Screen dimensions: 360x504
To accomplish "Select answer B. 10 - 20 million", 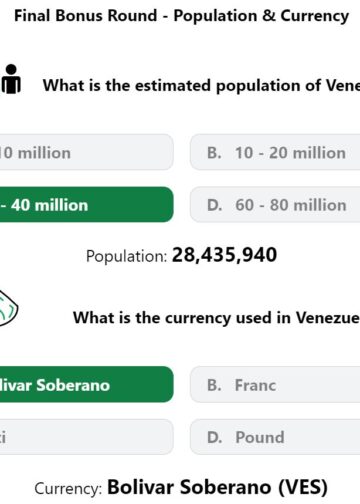I will tap(275, 153).
